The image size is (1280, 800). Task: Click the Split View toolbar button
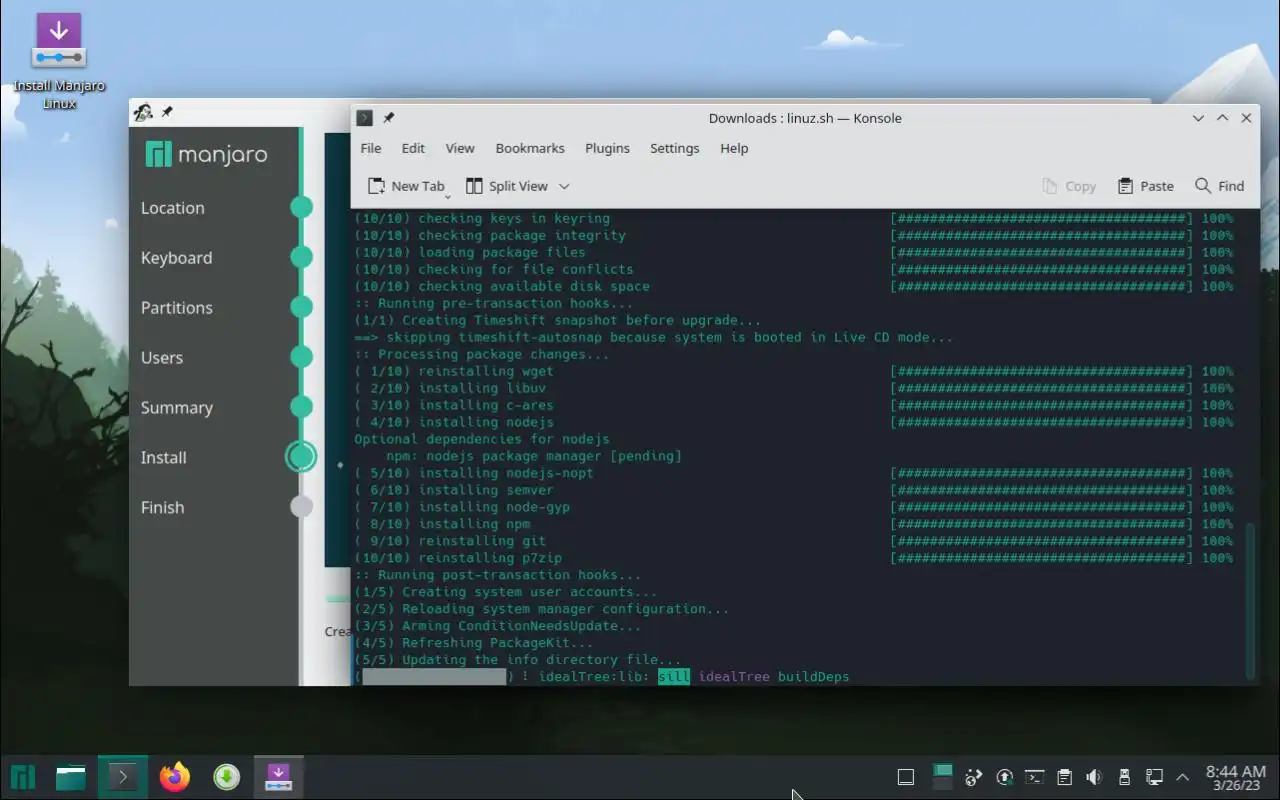pyautogui.click(x=507, y=186)
